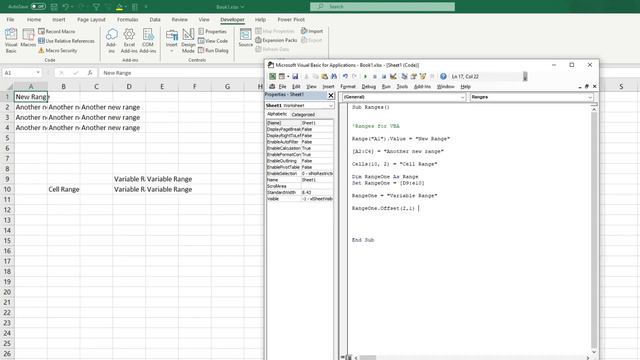Open the Excel File tab
The height and width of the screenshot is (360, 640).
pos(10,20)
